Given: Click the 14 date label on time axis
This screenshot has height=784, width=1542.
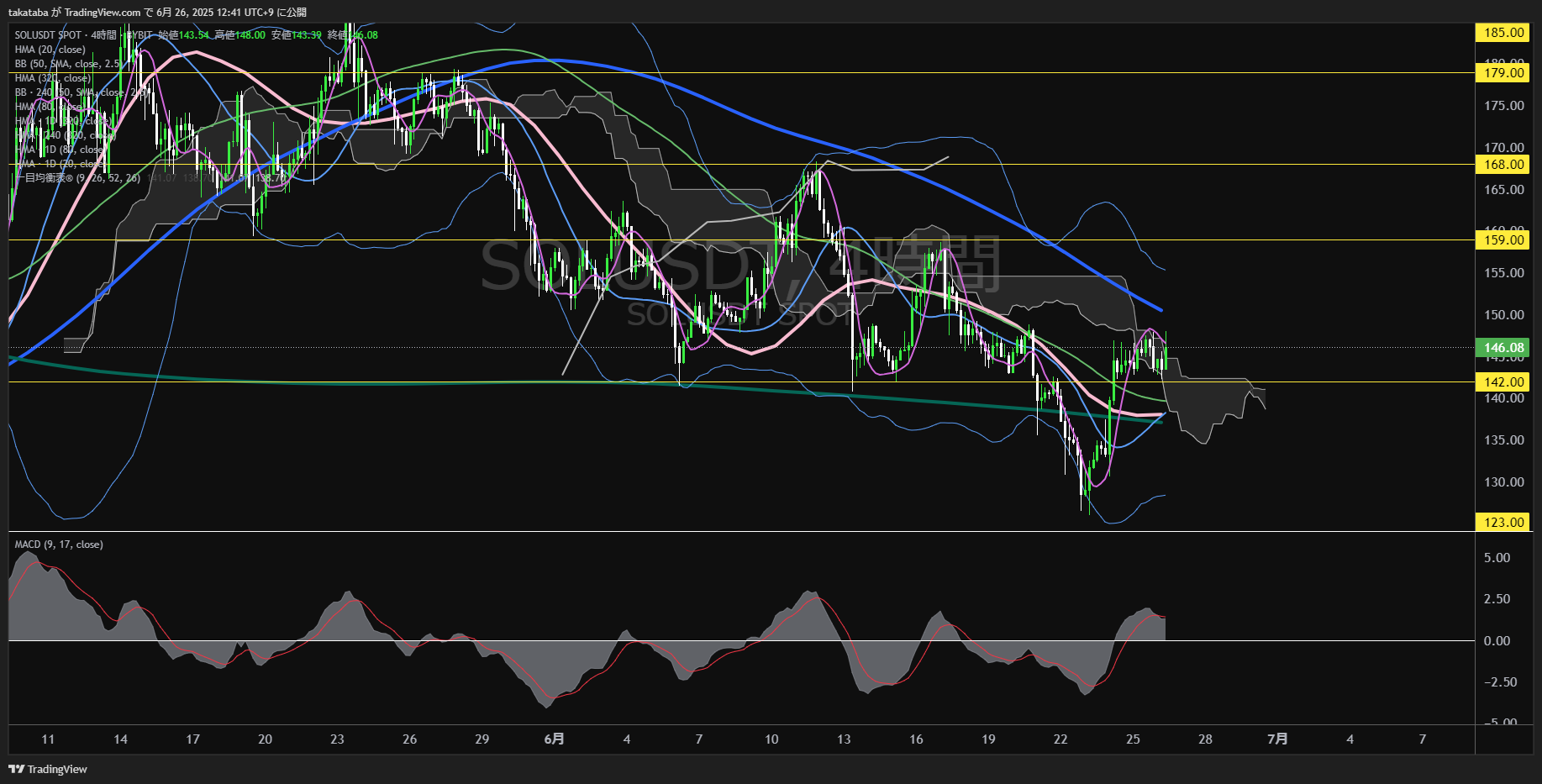Looking at the screenshot, I should (120, 739).
